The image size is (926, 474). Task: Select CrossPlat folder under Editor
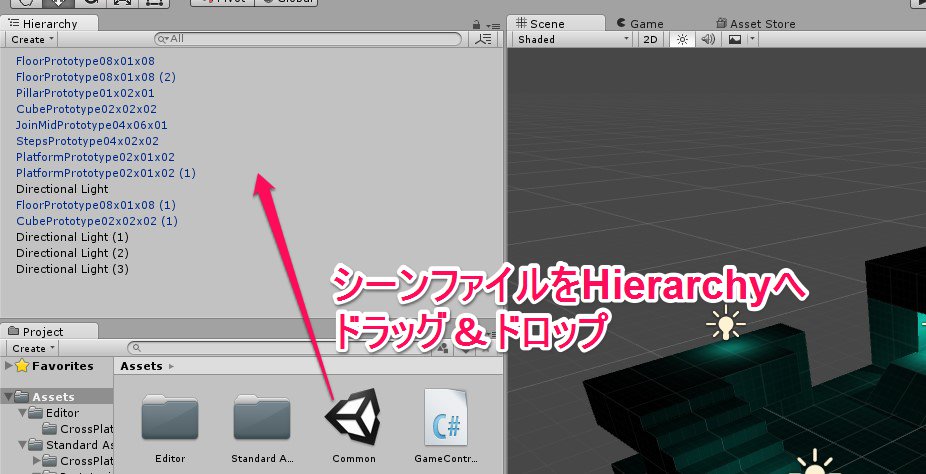tap(86, 429)
